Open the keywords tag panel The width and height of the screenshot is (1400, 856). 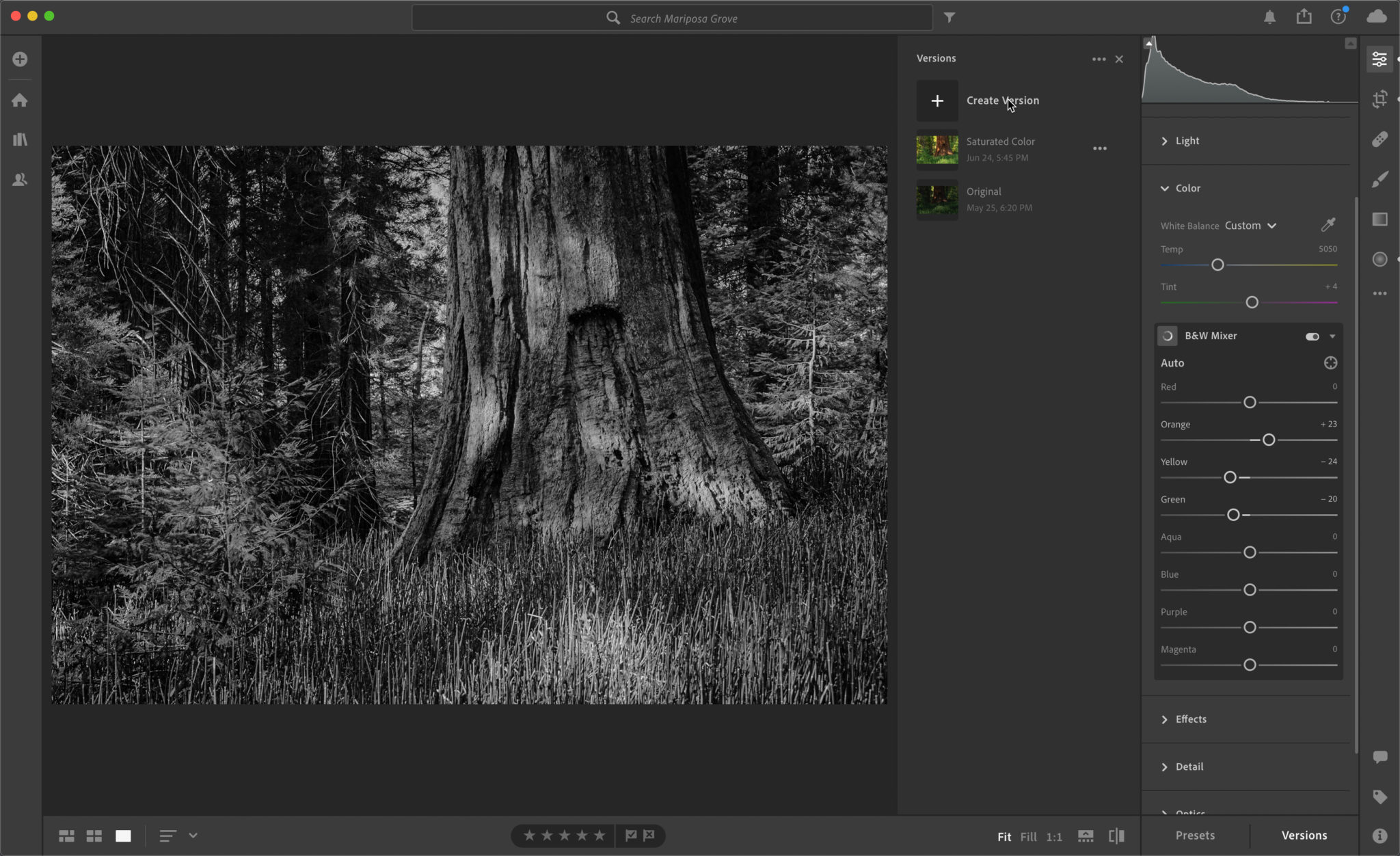tap(1379, 795)
